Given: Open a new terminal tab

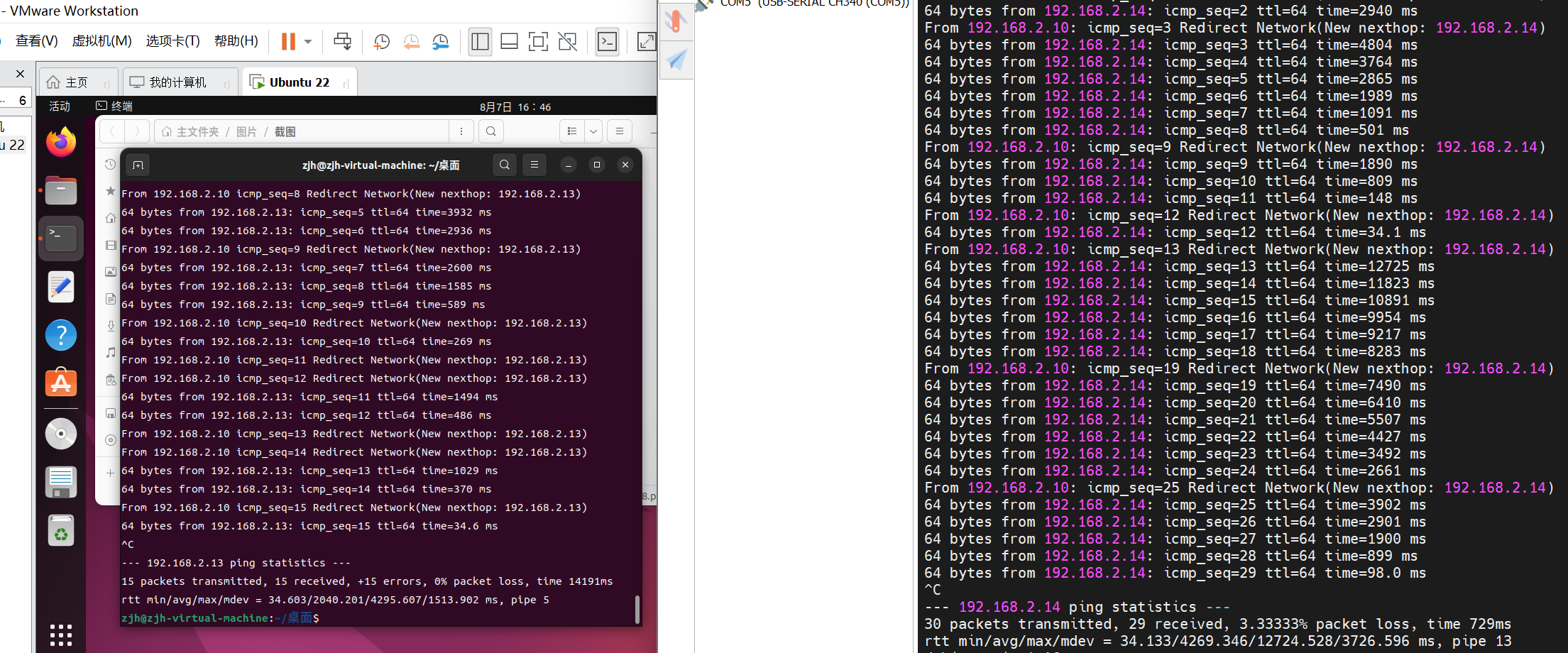Looking at the screenshot, I should (x=138, y=165).
